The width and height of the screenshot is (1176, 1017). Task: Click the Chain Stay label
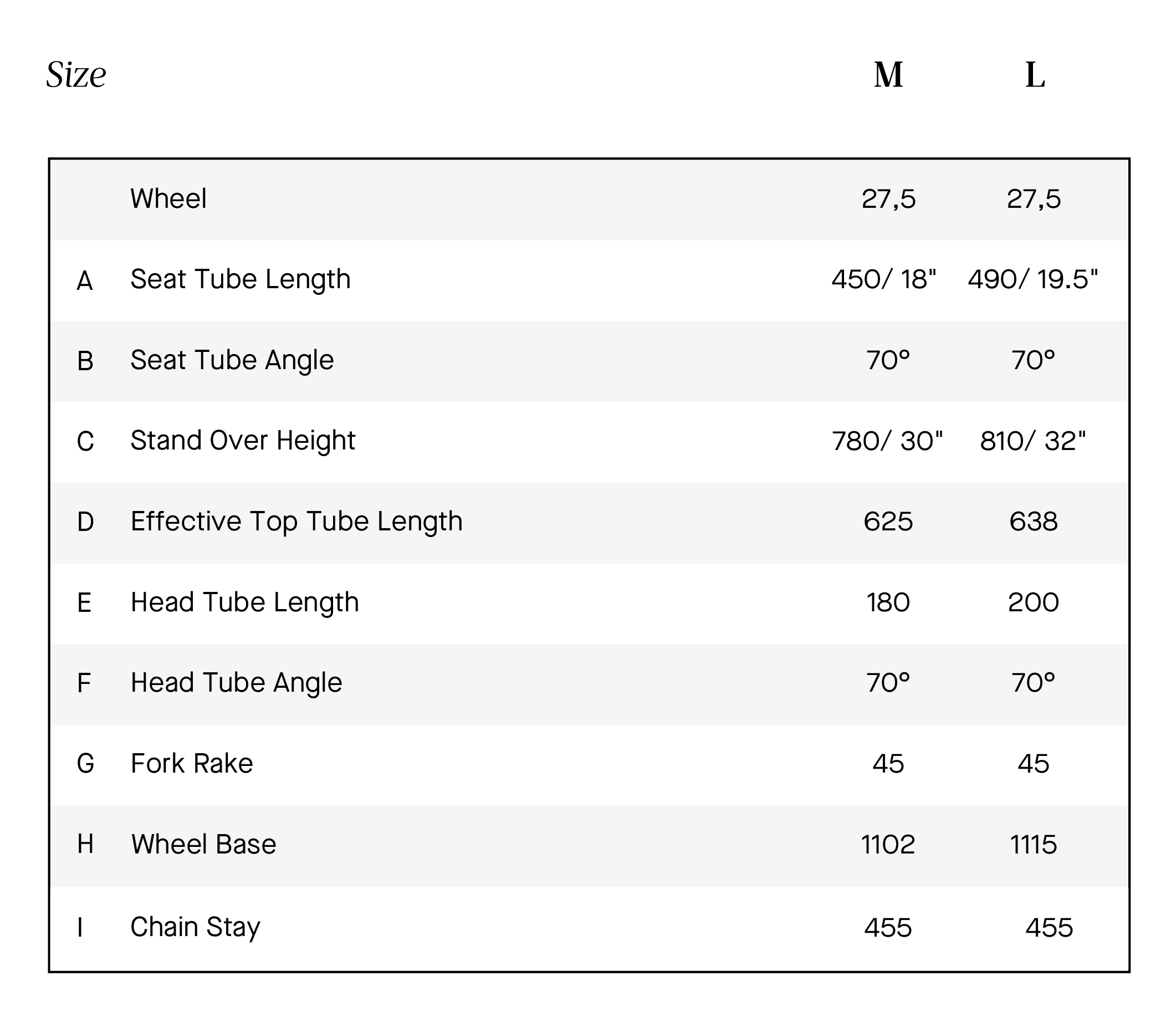click(195, 927)
